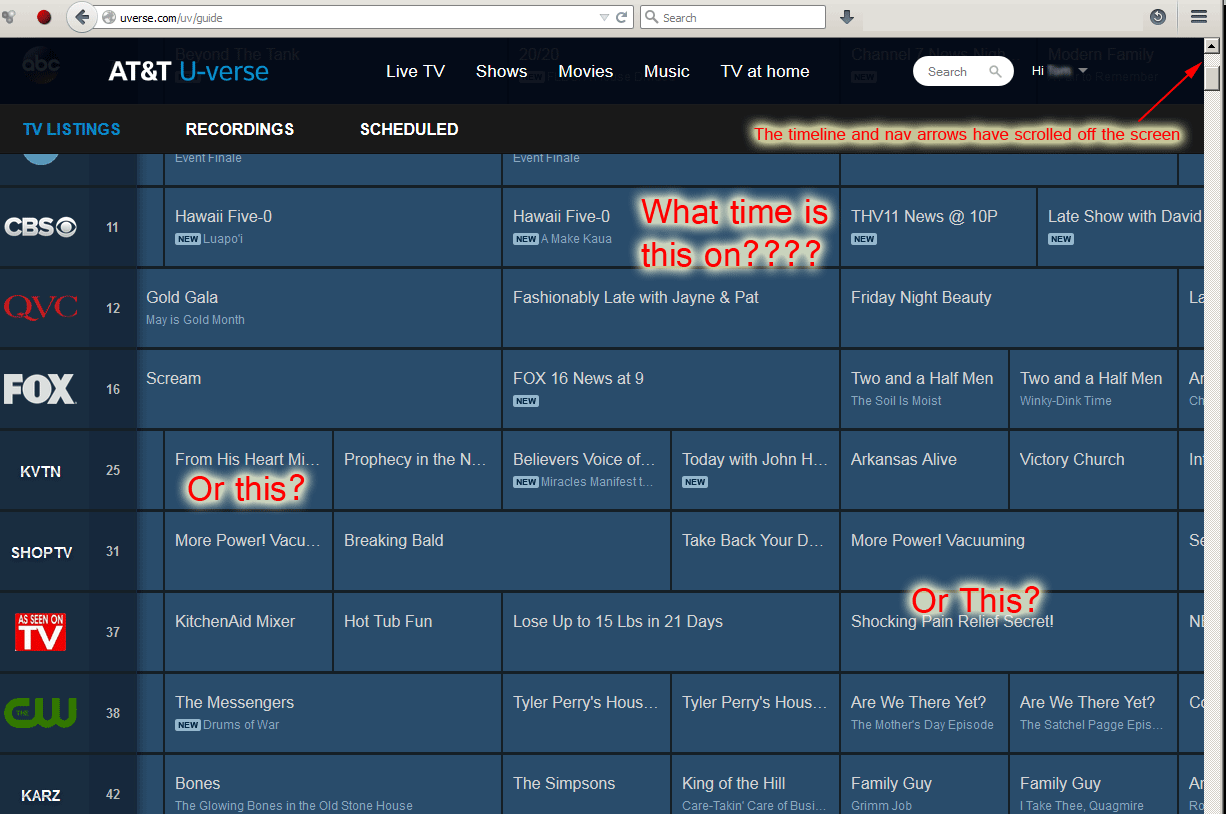Click the CW channel logo

pyautogui.click(x=40, y=713)
